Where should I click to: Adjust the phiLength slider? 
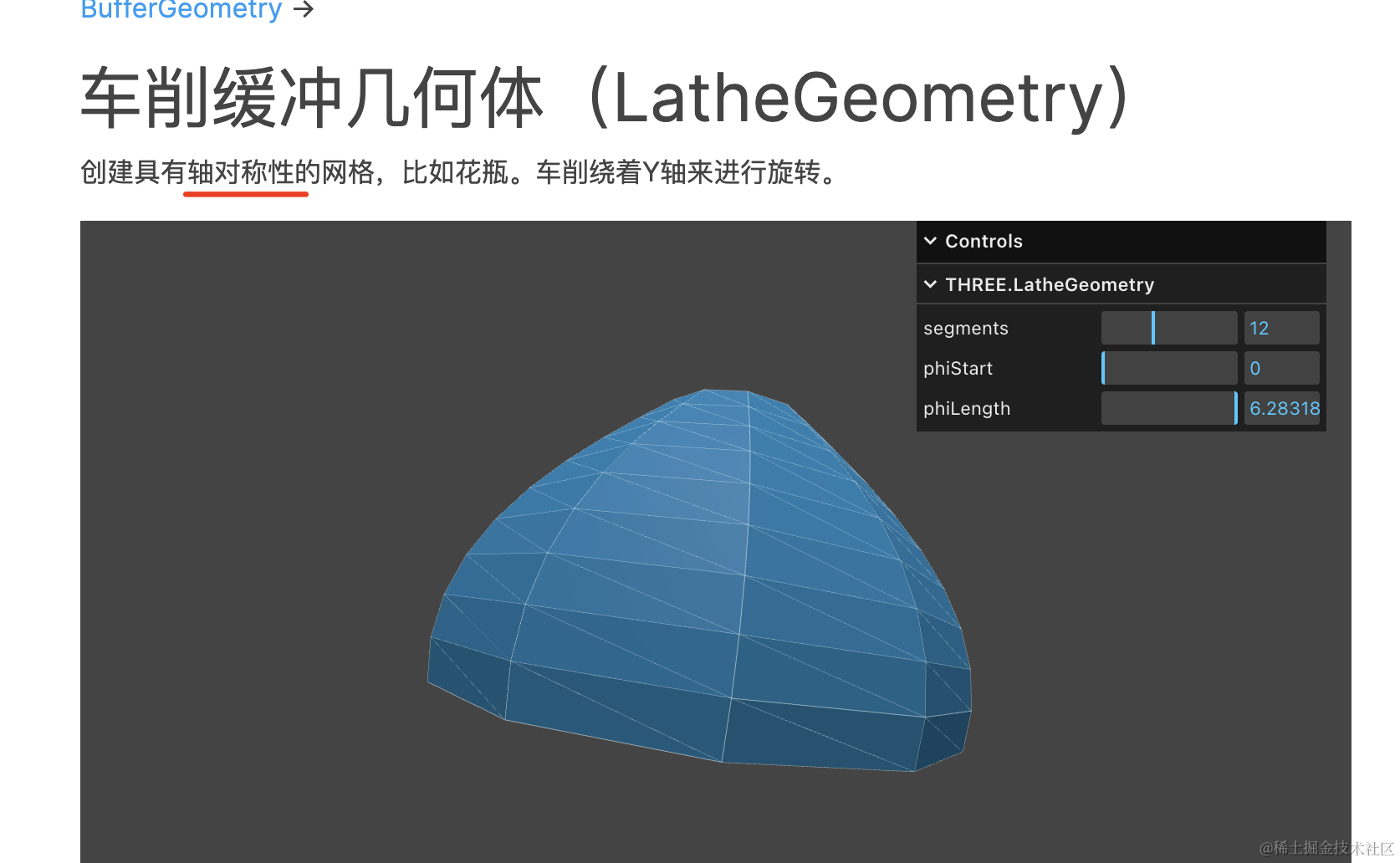[1169, 408]
